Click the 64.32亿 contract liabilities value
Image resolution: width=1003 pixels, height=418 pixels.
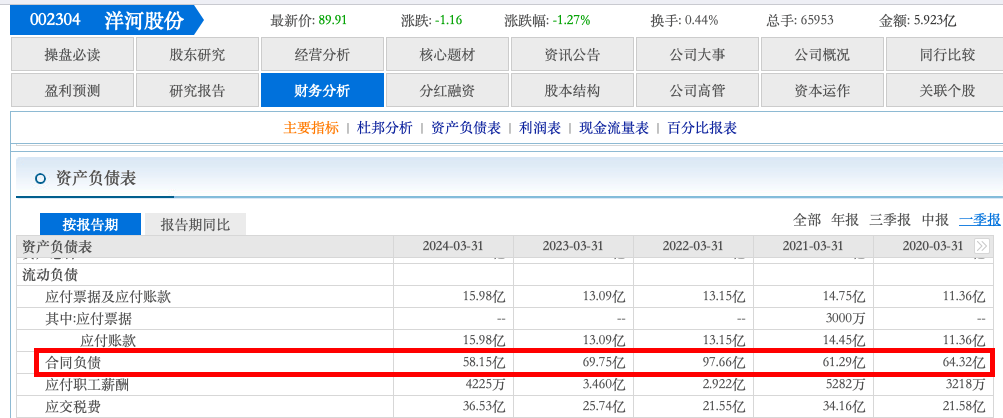(963, 363)
